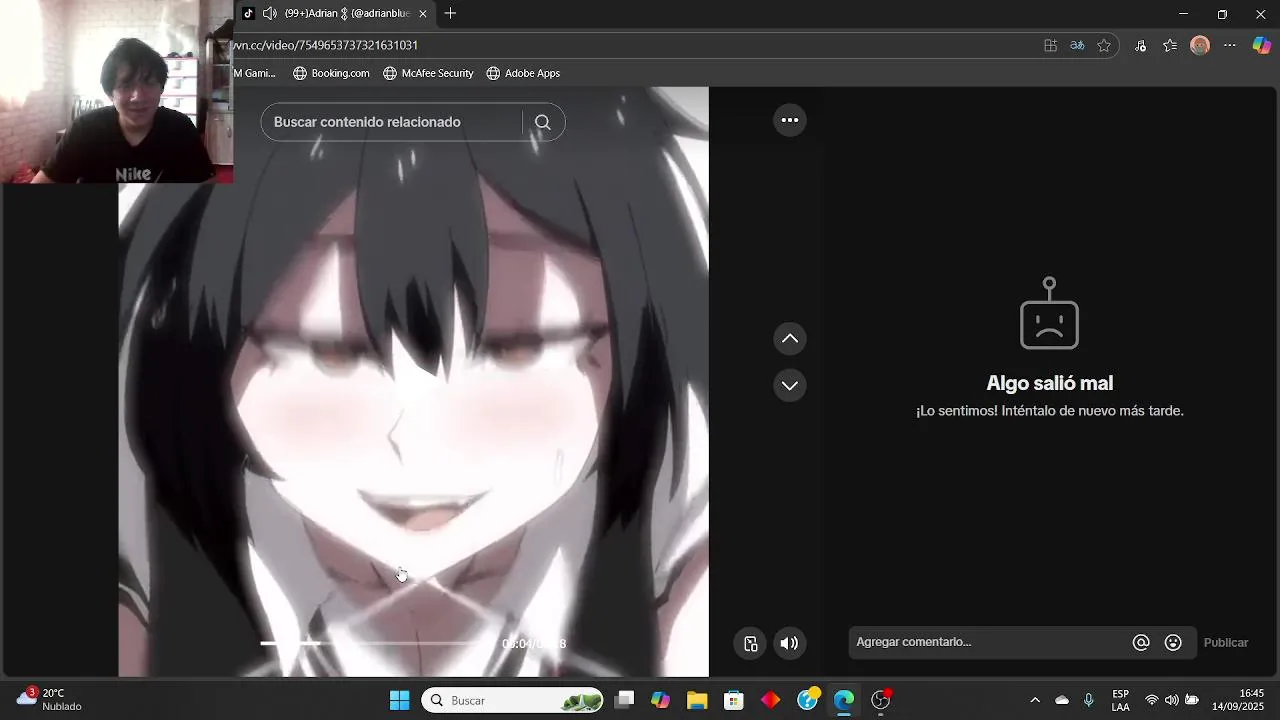This screenshot has width=1280, height=720.
Task: Select the Adrian TikTok browser tab
Action: coord(335,14)
